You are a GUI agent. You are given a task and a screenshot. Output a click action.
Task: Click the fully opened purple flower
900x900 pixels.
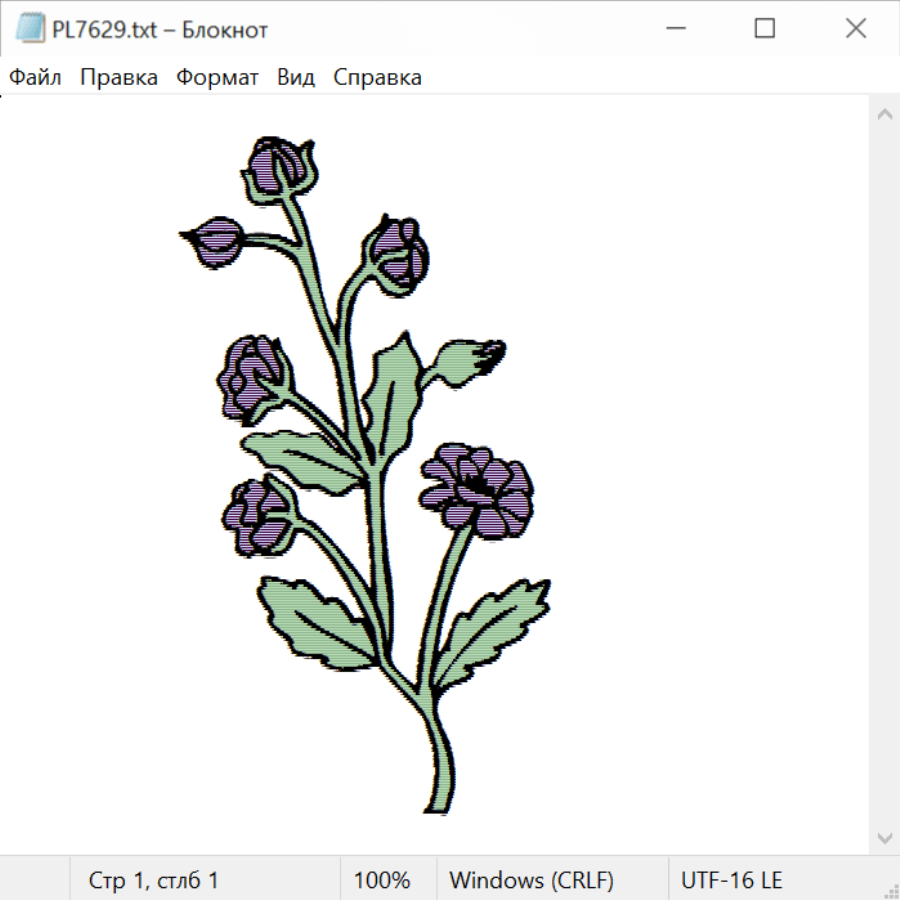pyautogui.click(x=477, y=488)
